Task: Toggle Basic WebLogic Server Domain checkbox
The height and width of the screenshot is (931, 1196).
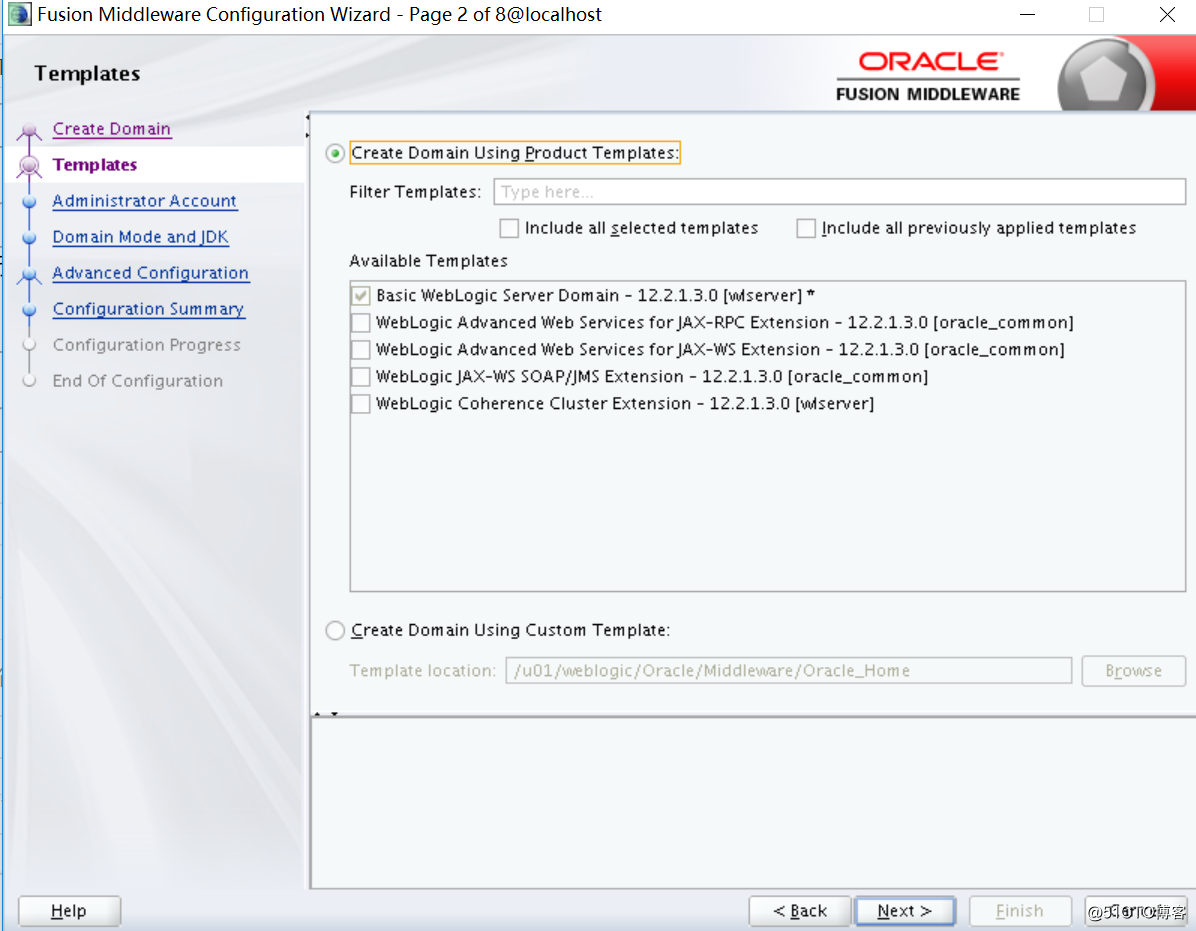Action: (361, 296)
